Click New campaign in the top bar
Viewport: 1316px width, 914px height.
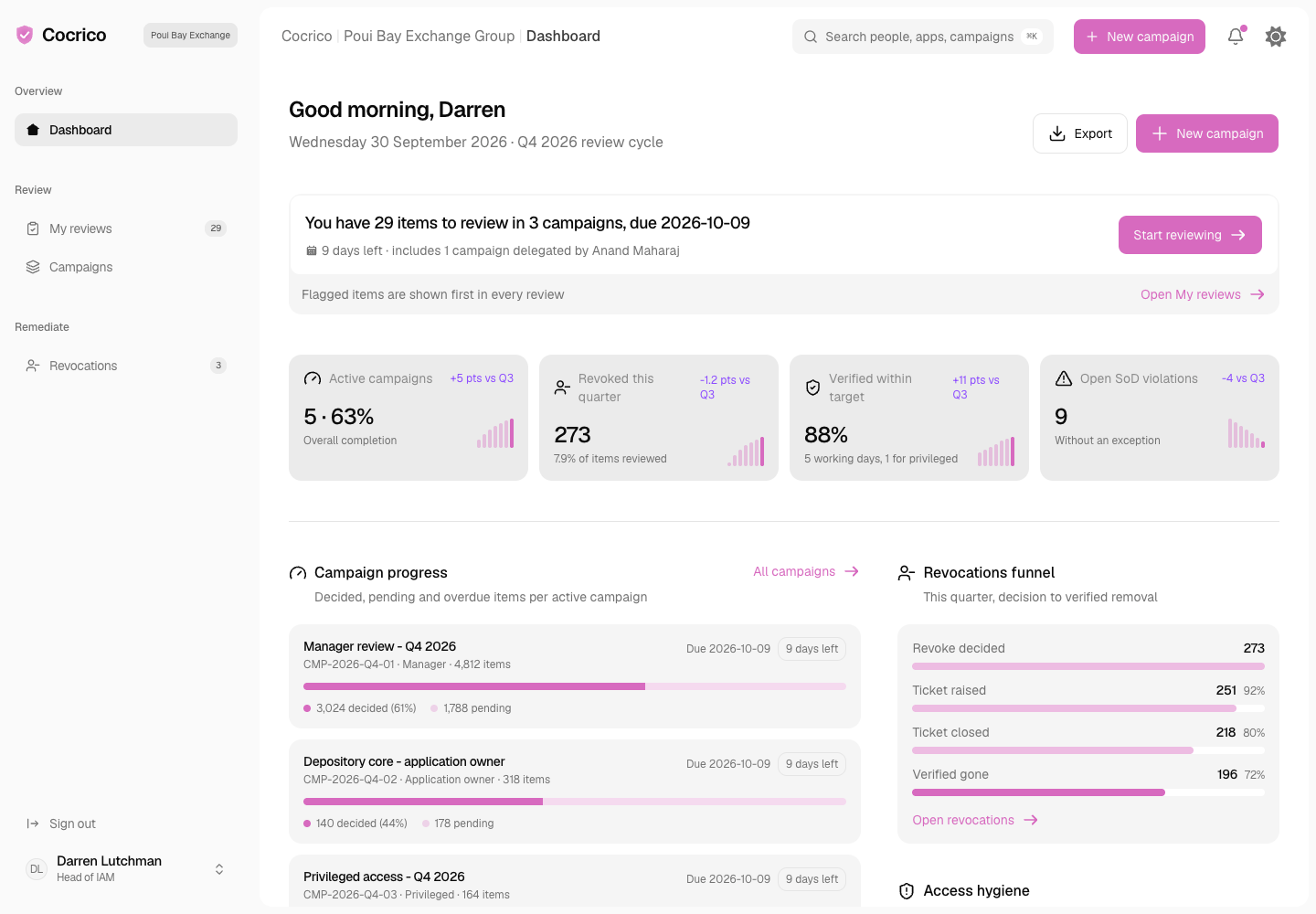(x=1140, y=37)
